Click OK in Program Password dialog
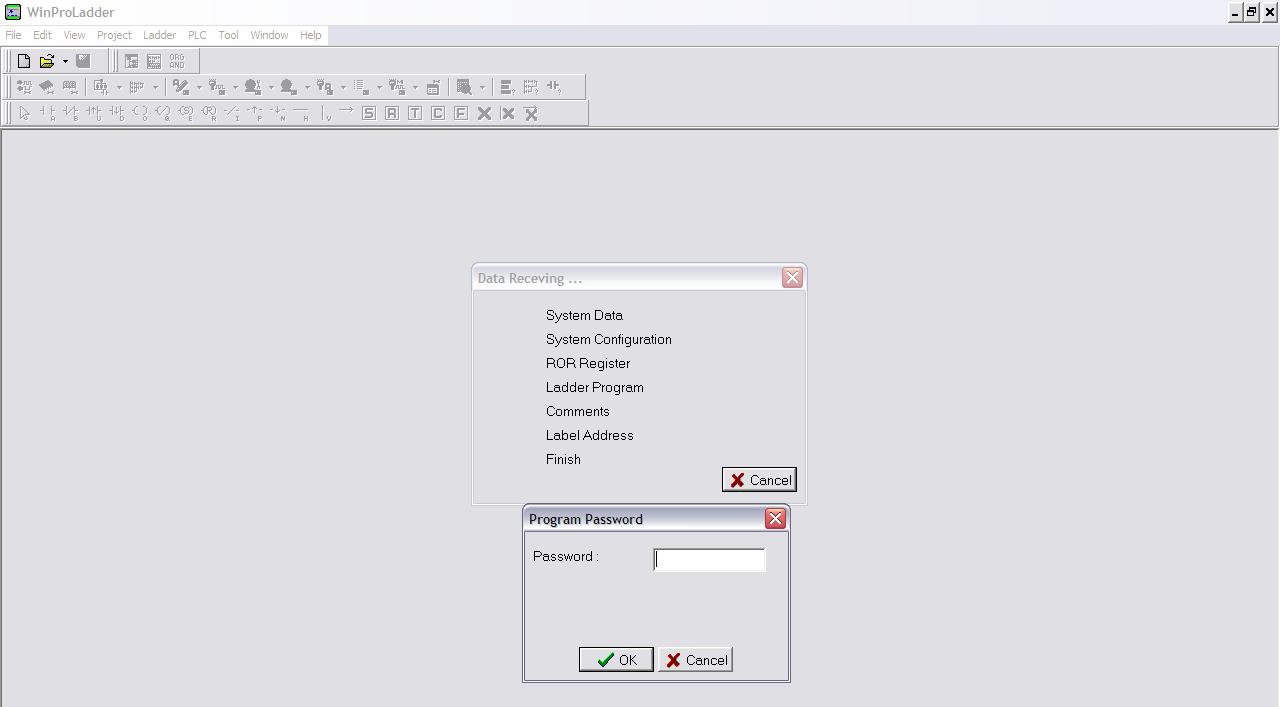 click(616, 660)
